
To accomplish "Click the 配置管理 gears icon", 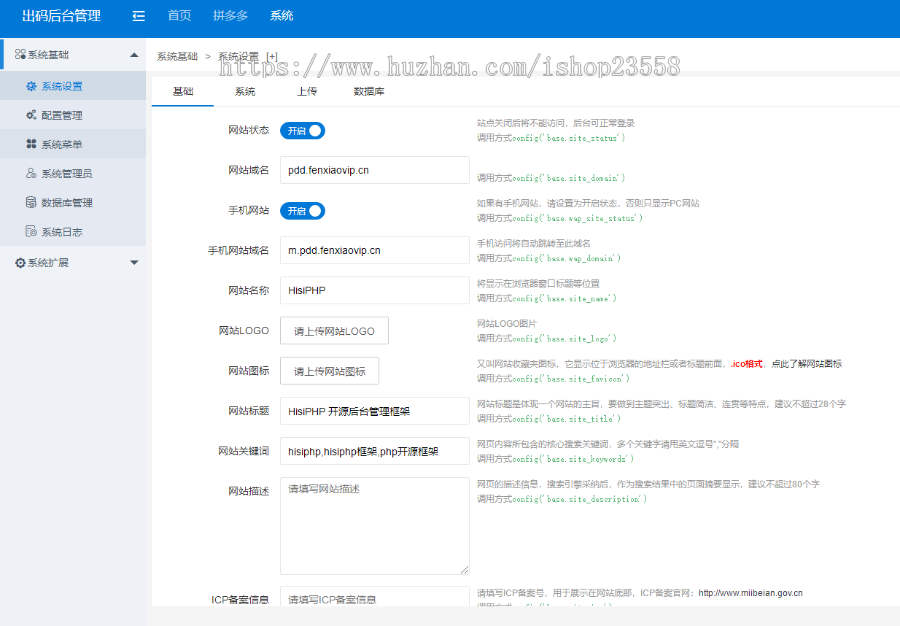I will click(x=32, y=115).
